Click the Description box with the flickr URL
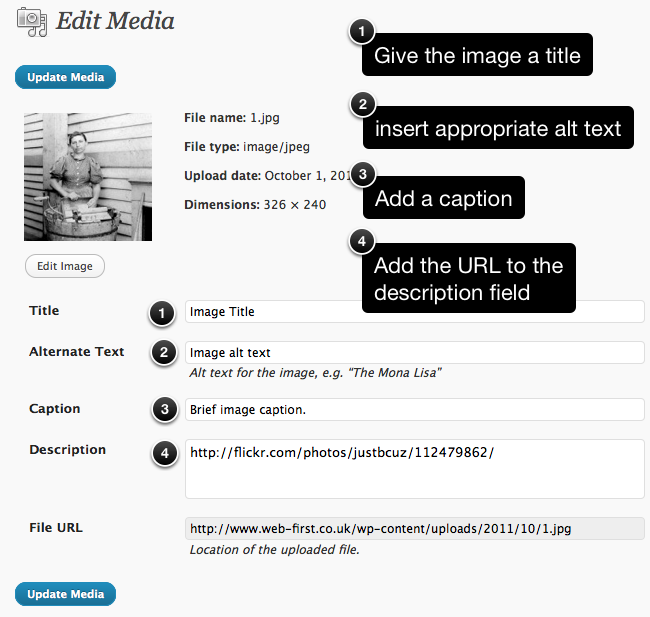650x617 pixels. [415, 469]
